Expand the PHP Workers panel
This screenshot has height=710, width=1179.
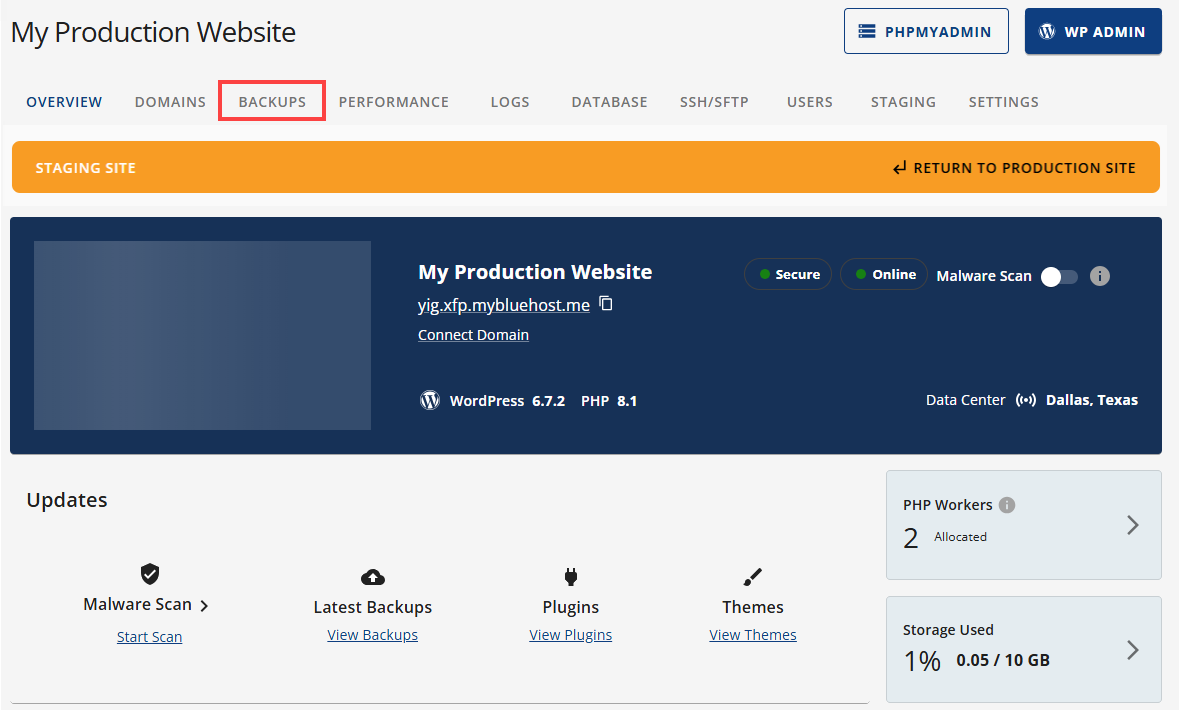click(x=1131, y=525)
